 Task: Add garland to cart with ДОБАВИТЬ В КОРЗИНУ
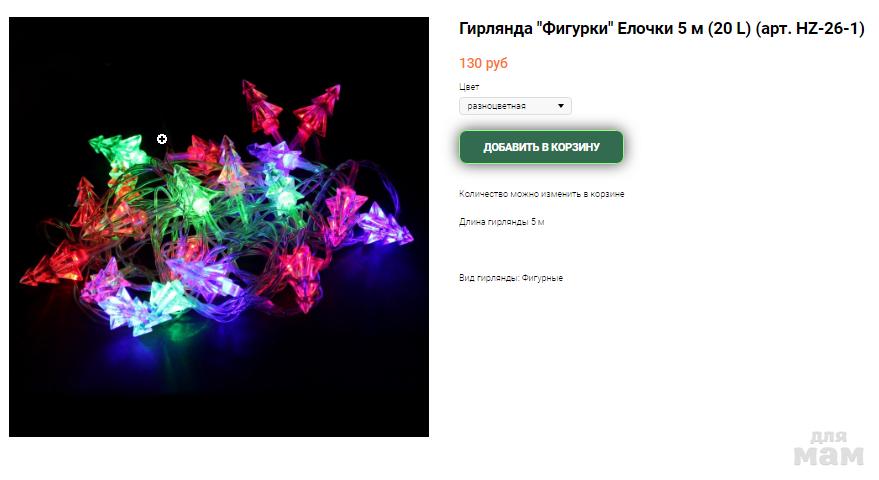tap(542, 147)
